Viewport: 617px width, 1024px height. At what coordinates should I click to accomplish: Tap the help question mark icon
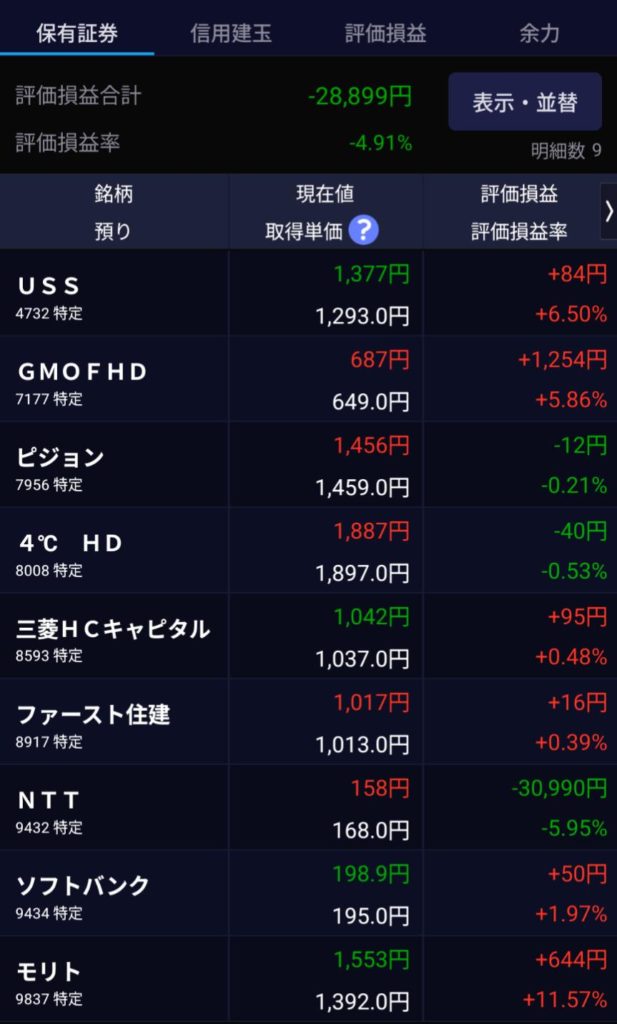(x=363, y=231)
